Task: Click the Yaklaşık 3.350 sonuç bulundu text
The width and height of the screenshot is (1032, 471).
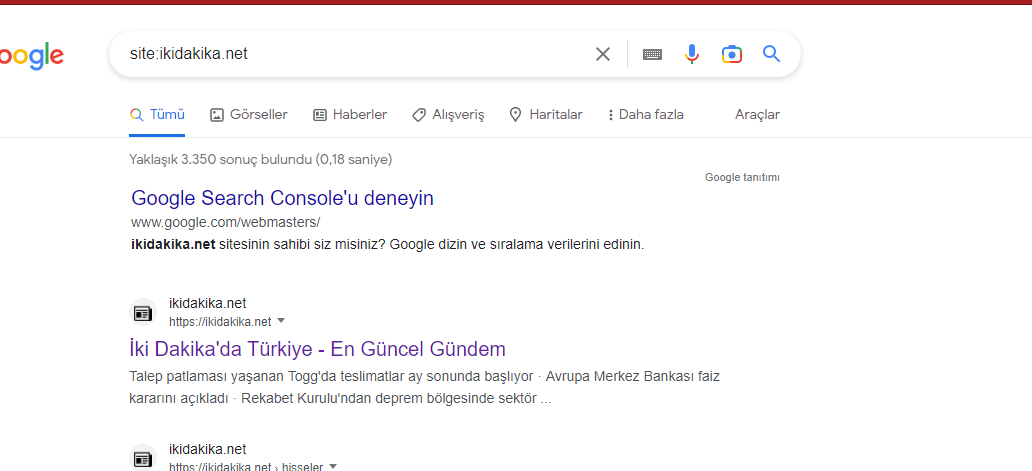Action: click(261, 159)
